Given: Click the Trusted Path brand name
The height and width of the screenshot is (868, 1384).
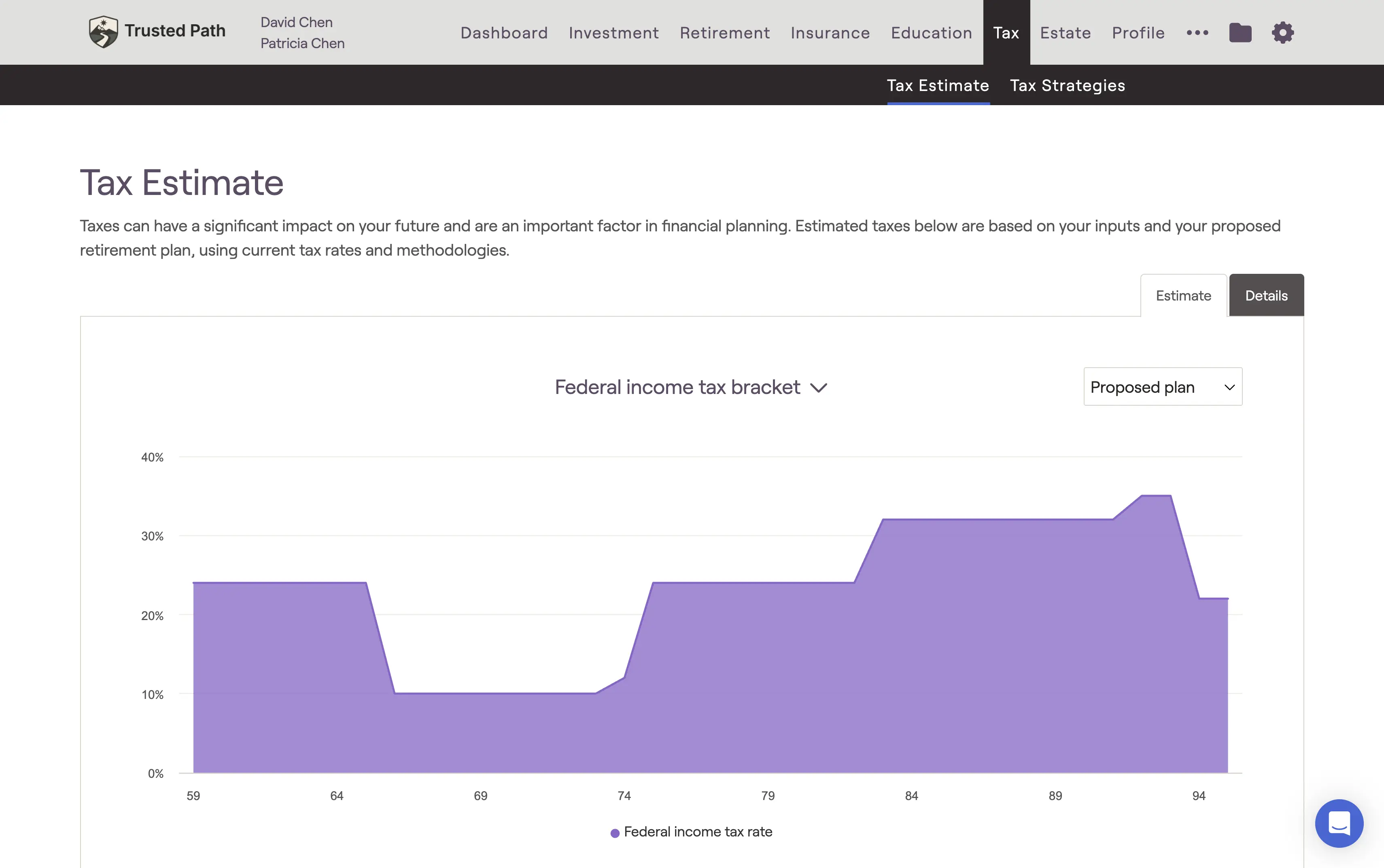Looking at the screenshot, I should [x=175, y=30].
